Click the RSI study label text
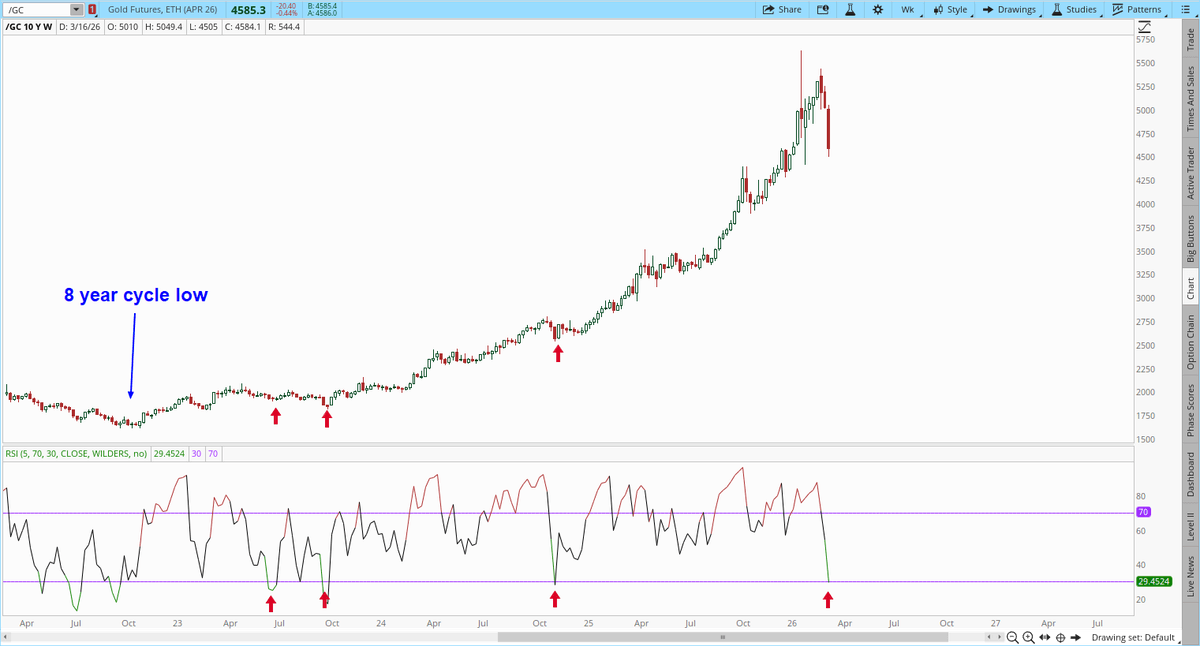 76,453
